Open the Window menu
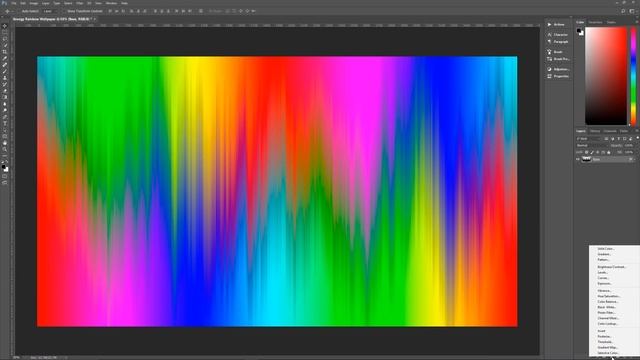This screenshot has width=640, height=360. (x=111, y=3)
